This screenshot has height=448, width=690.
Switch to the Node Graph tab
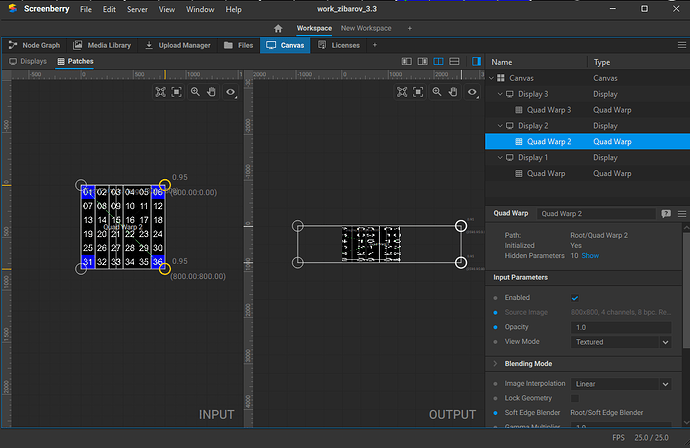click(34, 45)
